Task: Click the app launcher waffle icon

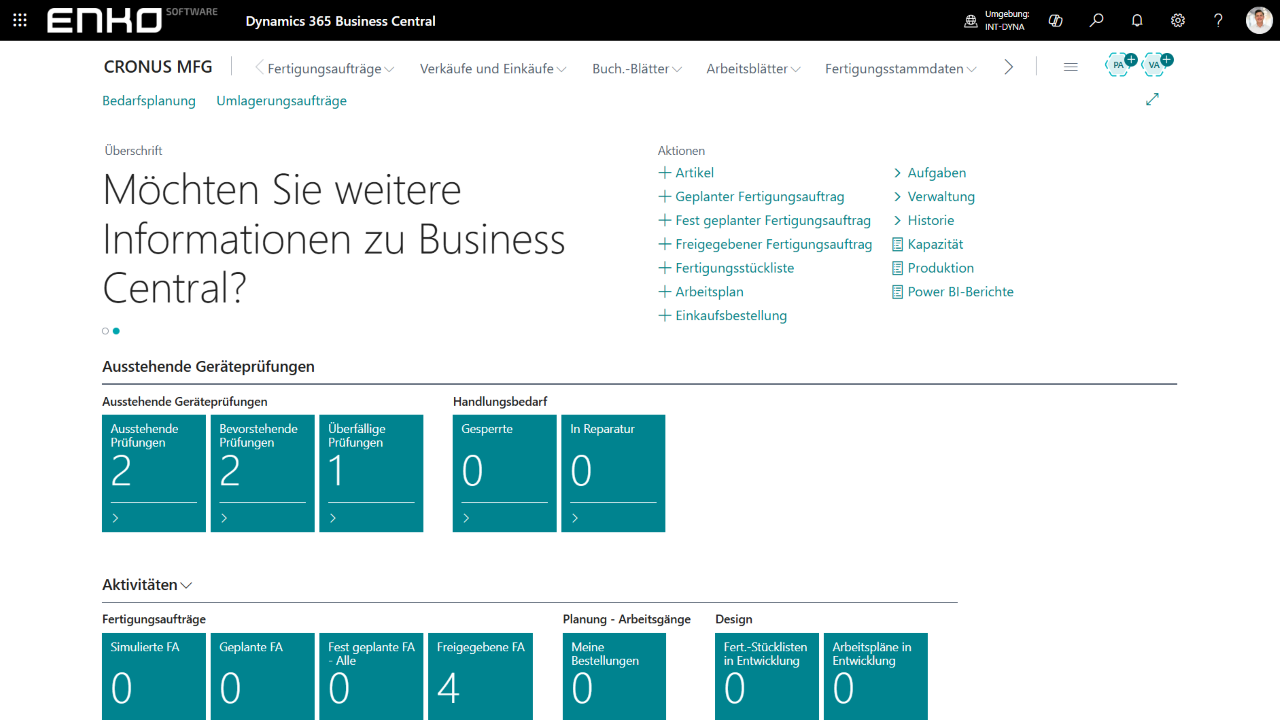Action: point(20,20)
